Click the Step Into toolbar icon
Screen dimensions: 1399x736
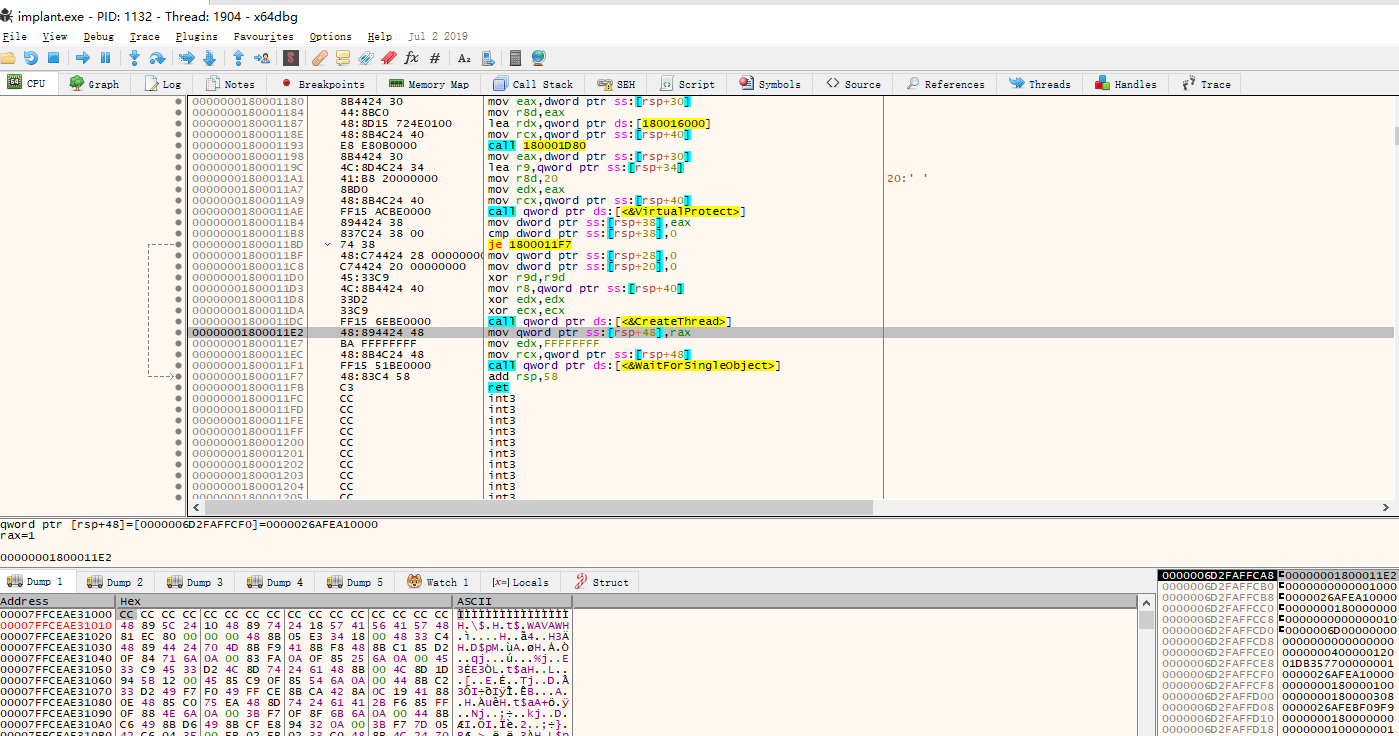(133, 58)
